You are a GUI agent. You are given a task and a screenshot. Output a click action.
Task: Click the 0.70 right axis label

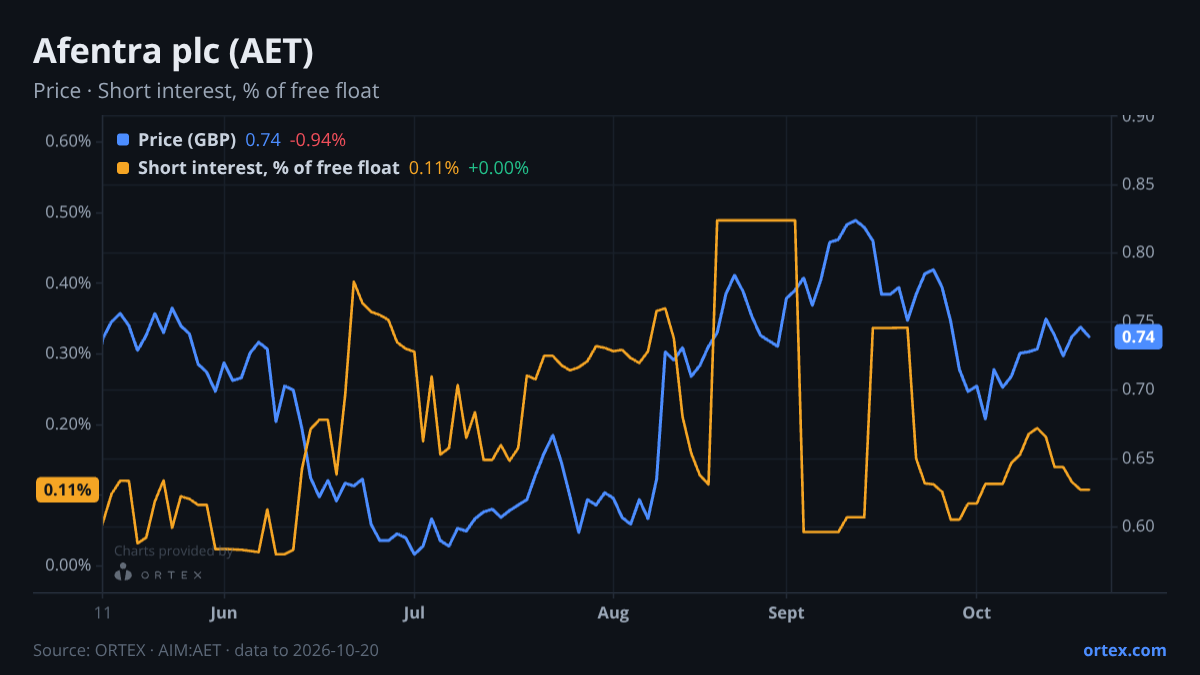[1138, 388]
